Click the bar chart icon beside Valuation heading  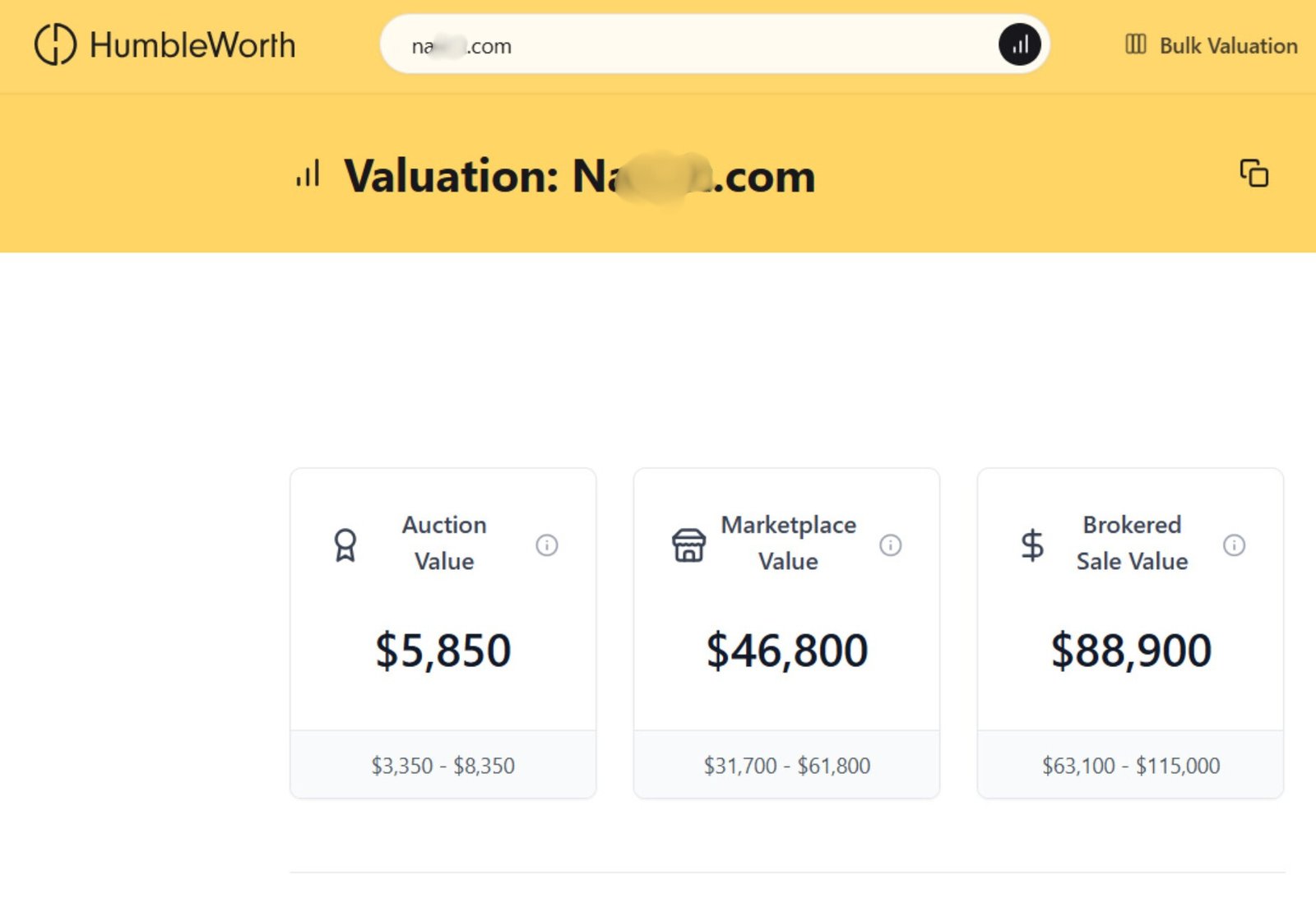(x=308, y=174)
